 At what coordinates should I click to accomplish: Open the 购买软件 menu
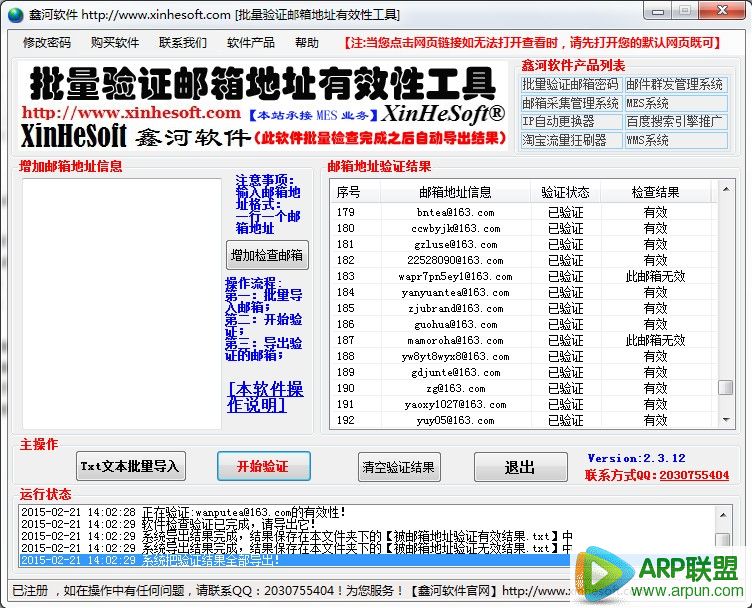(115, 43)
